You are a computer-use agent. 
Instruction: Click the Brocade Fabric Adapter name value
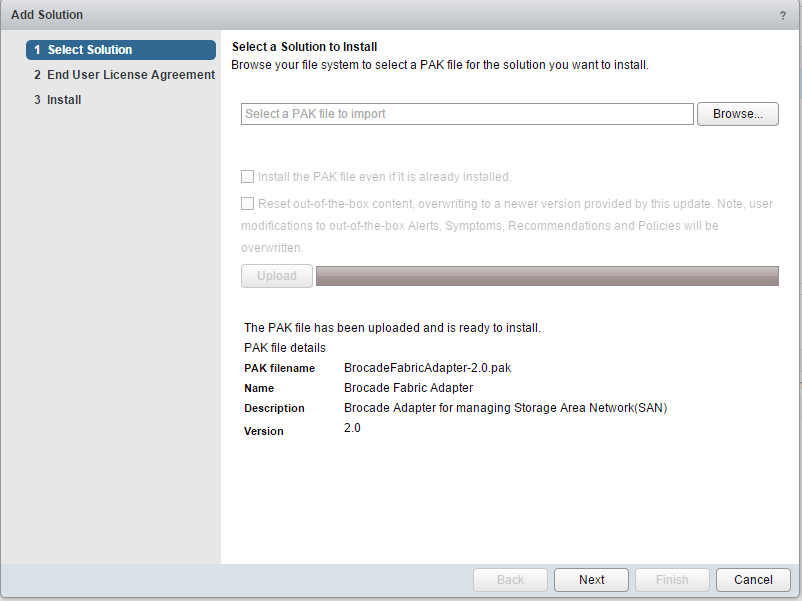(x=408, y=388)
